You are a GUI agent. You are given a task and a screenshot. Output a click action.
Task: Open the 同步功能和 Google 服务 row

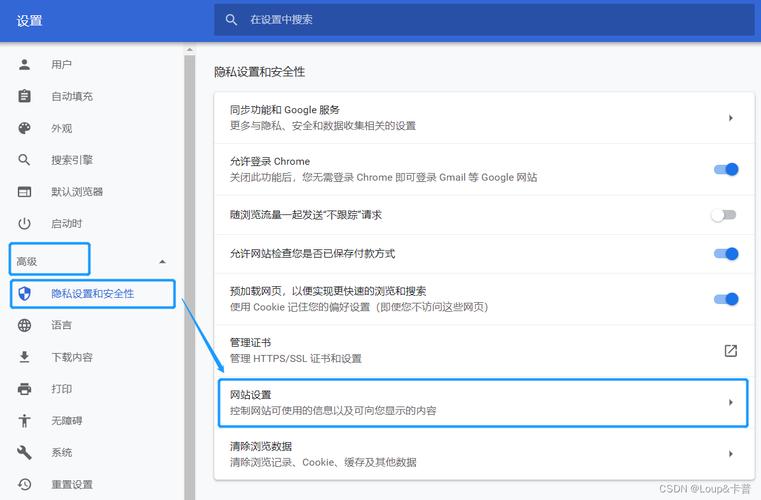pos(484,117)
